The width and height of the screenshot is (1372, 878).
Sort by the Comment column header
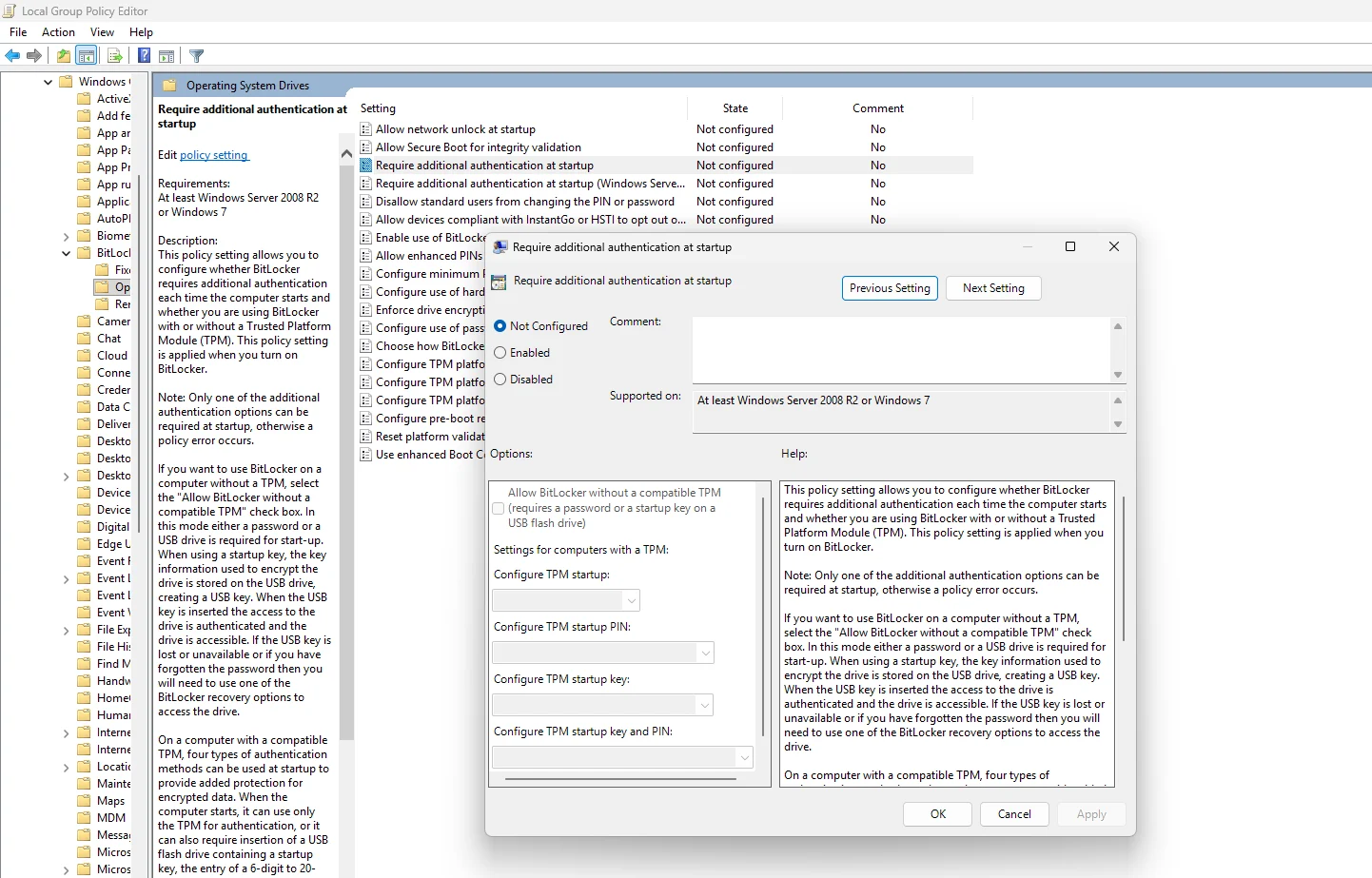878,108
